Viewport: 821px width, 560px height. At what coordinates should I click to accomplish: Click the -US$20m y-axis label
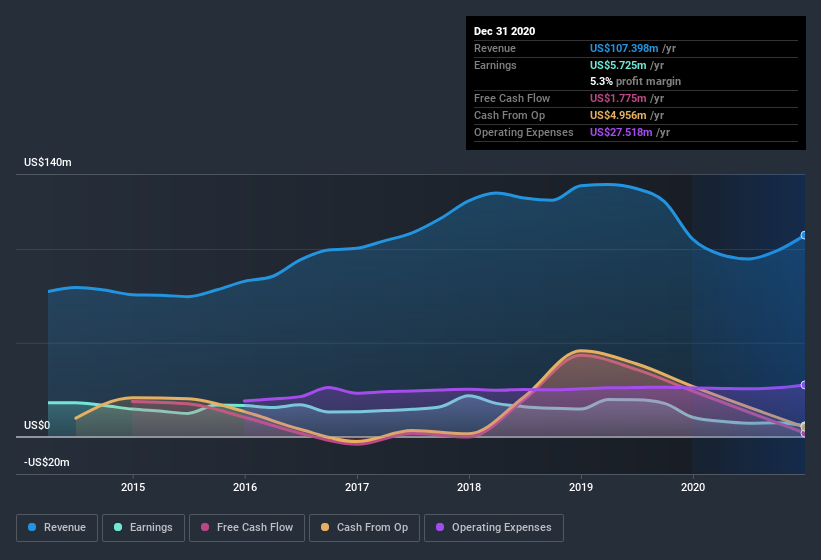pos(47,463)
